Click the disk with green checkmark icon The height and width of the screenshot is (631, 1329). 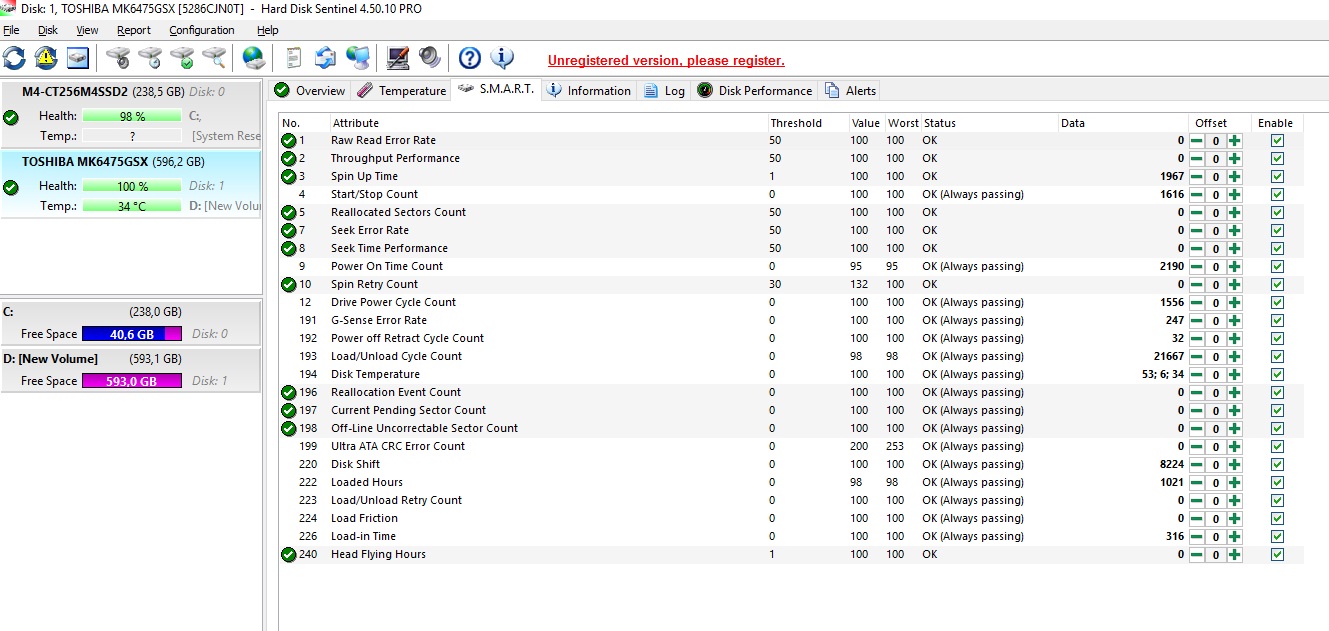[182, 58]
